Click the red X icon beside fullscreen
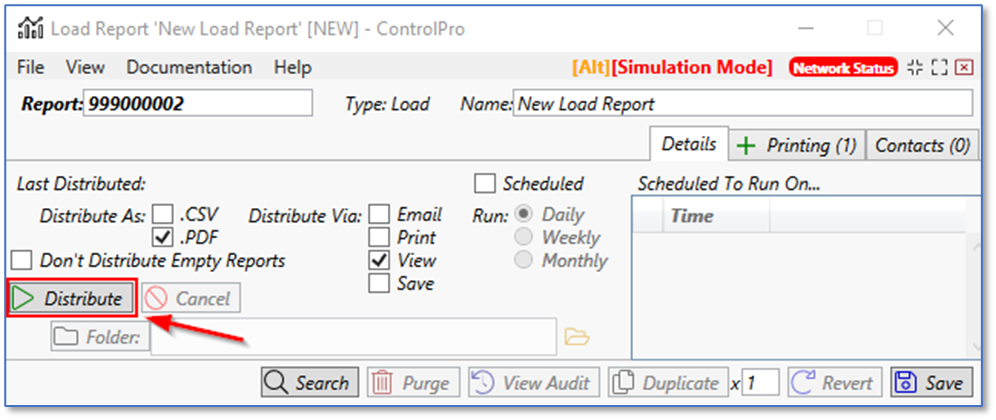The image size is (996, 420). 964,68
